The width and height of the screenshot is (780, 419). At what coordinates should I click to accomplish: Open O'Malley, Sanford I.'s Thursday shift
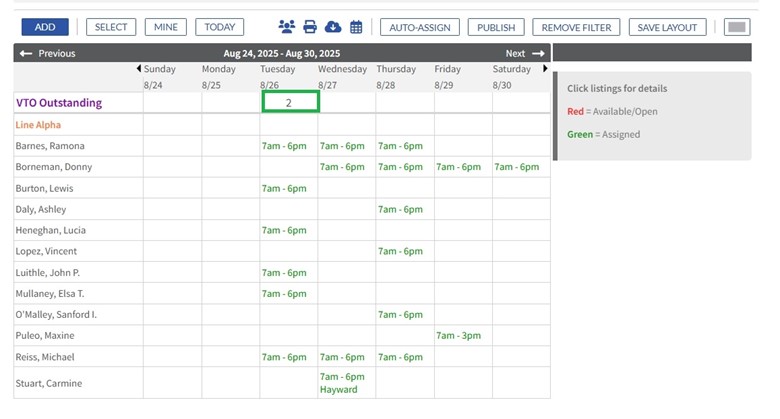[x=400, y=314]
